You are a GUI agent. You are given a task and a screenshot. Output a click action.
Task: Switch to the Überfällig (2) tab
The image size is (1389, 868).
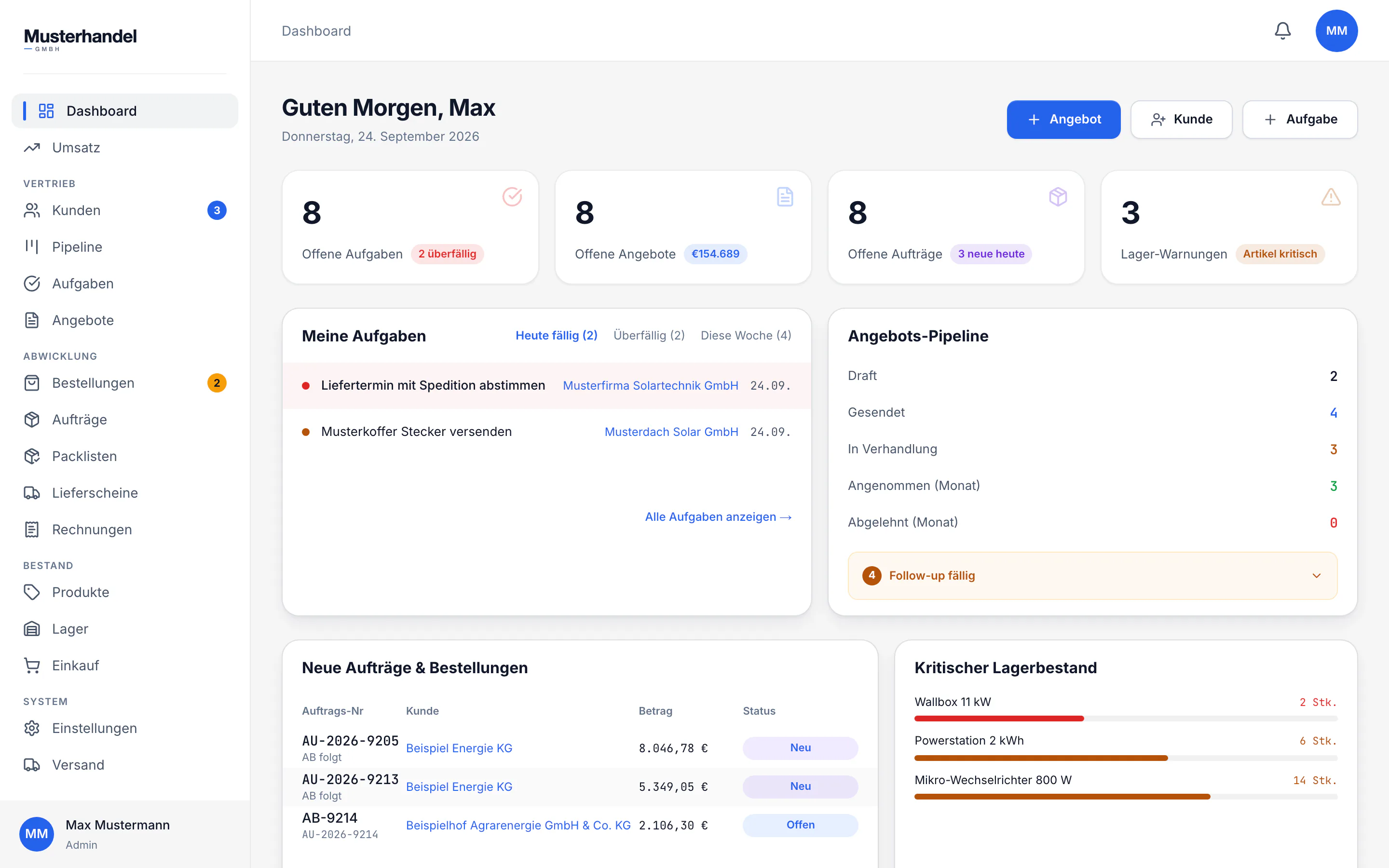tap(649, 335)
